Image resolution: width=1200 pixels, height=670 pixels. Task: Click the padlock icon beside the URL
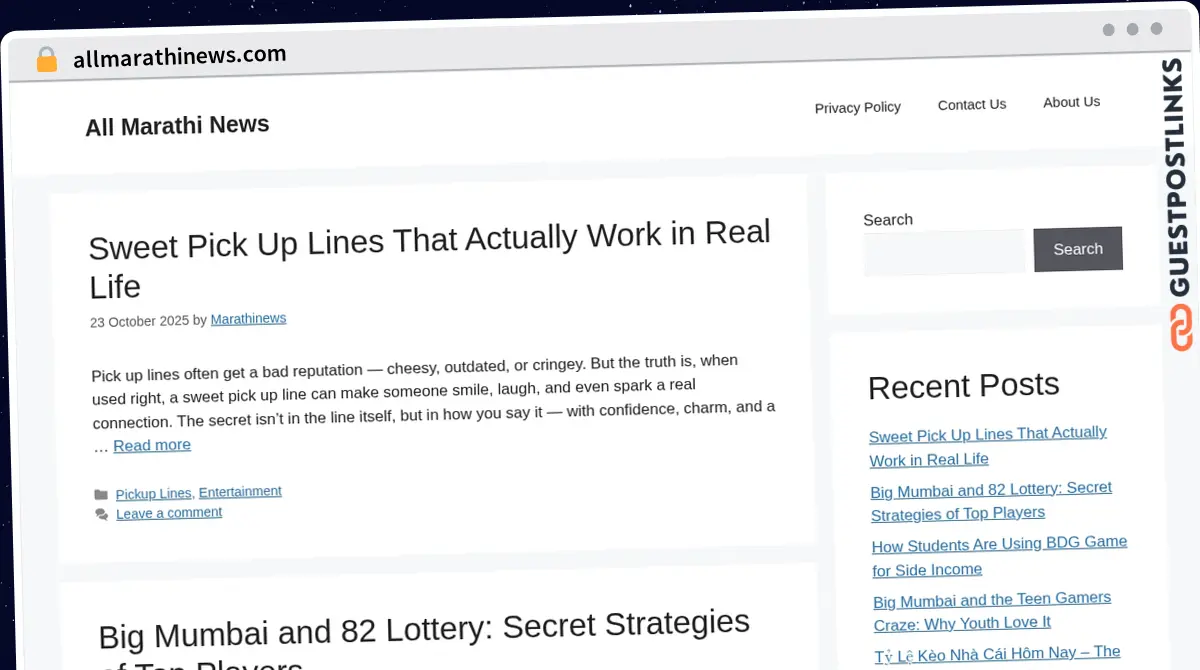[46, 59]
